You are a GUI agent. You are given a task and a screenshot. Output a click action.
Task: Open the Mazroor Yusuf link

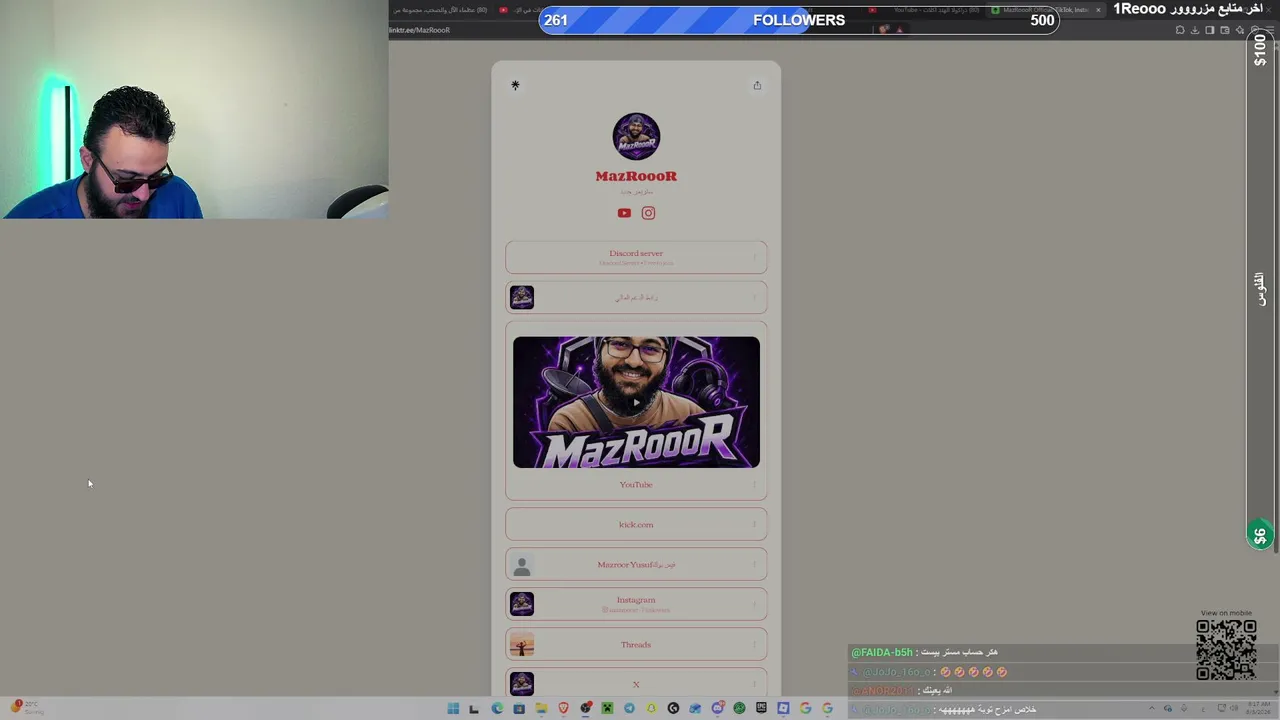point(636,565)
